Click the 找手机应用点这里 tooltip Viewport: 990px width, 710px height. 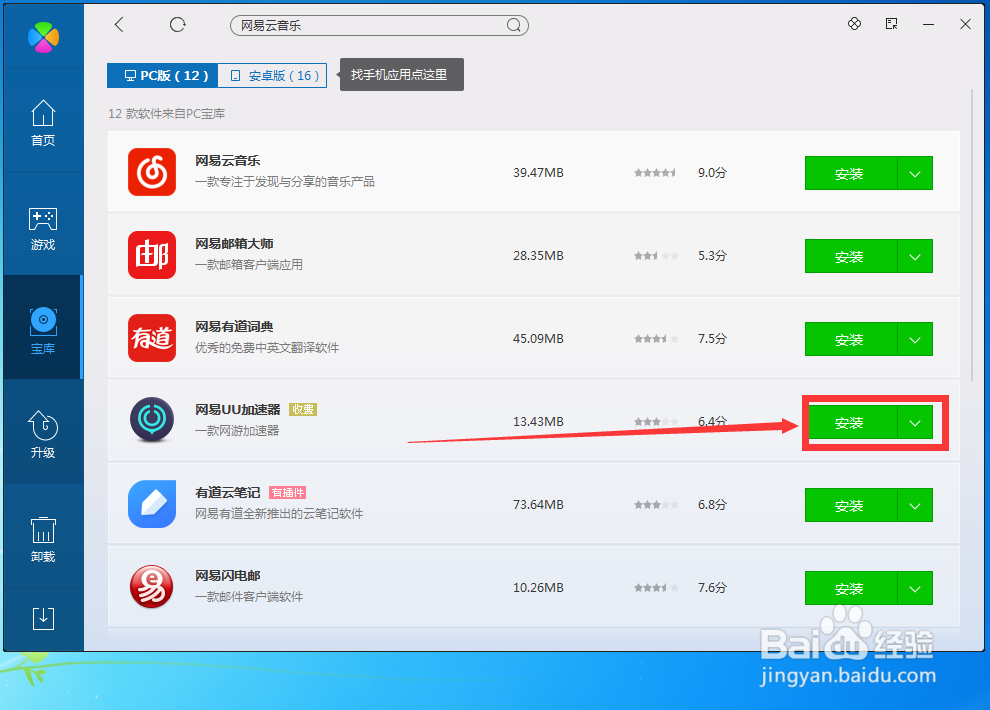click(402, 74)
